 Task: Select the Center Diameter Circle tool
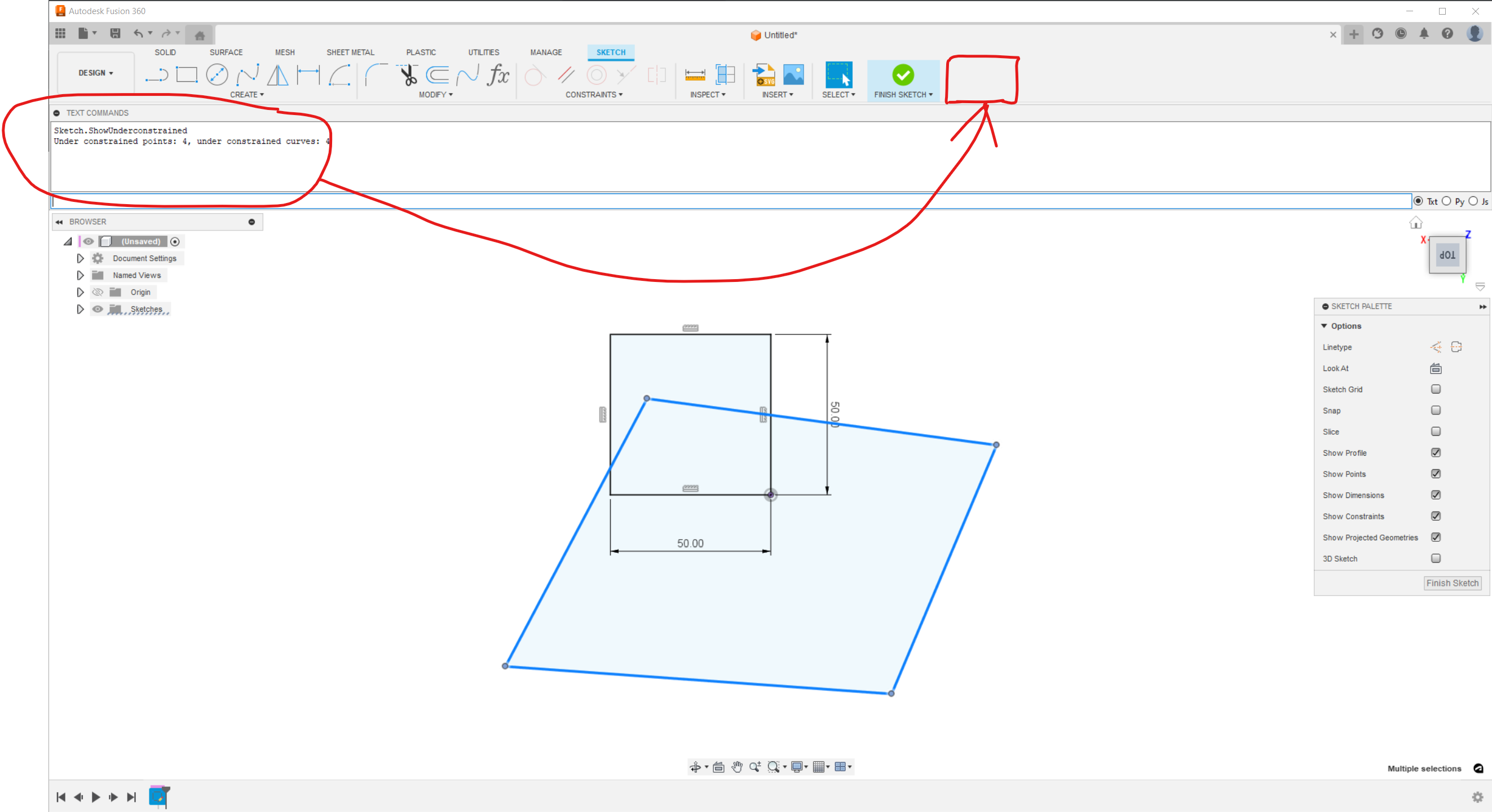(217, 74)
